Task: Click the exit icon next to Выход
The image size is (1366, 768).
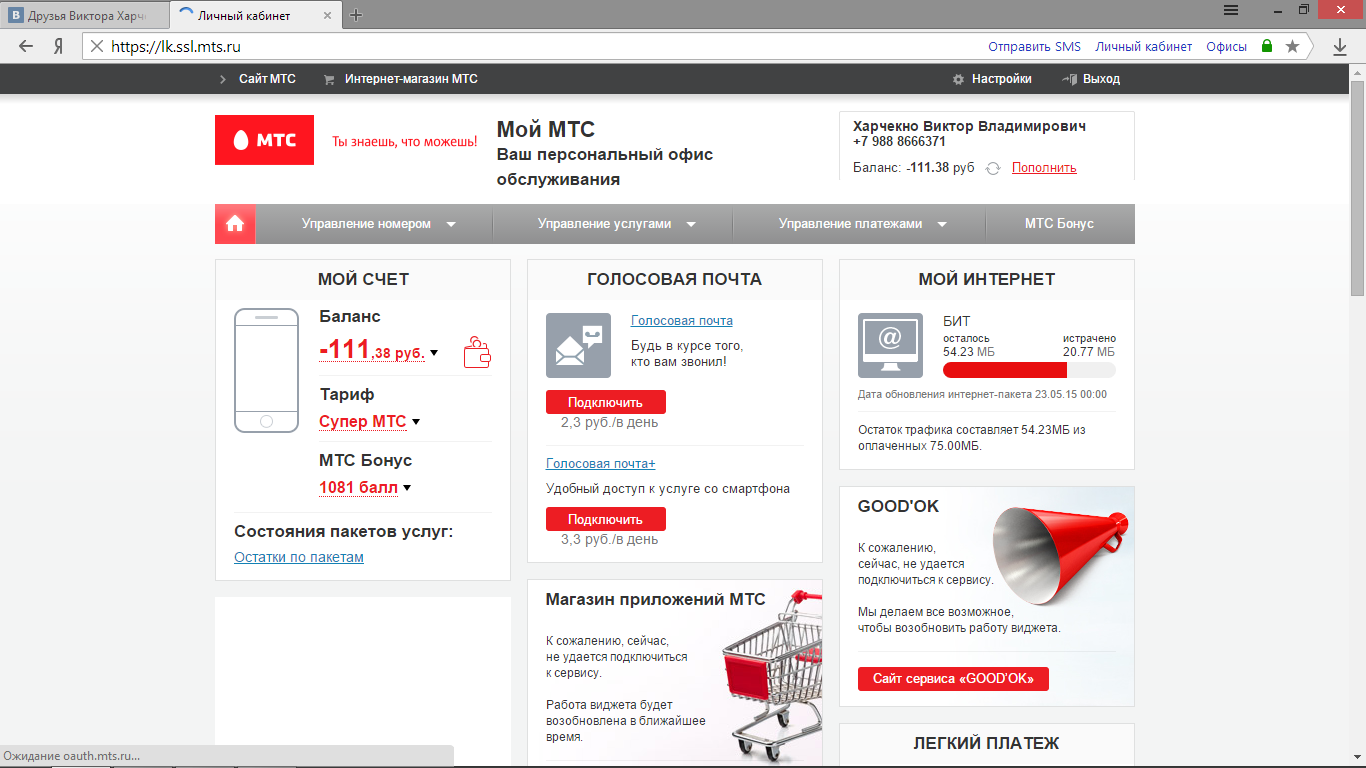Action: [x=1069, y=79]
